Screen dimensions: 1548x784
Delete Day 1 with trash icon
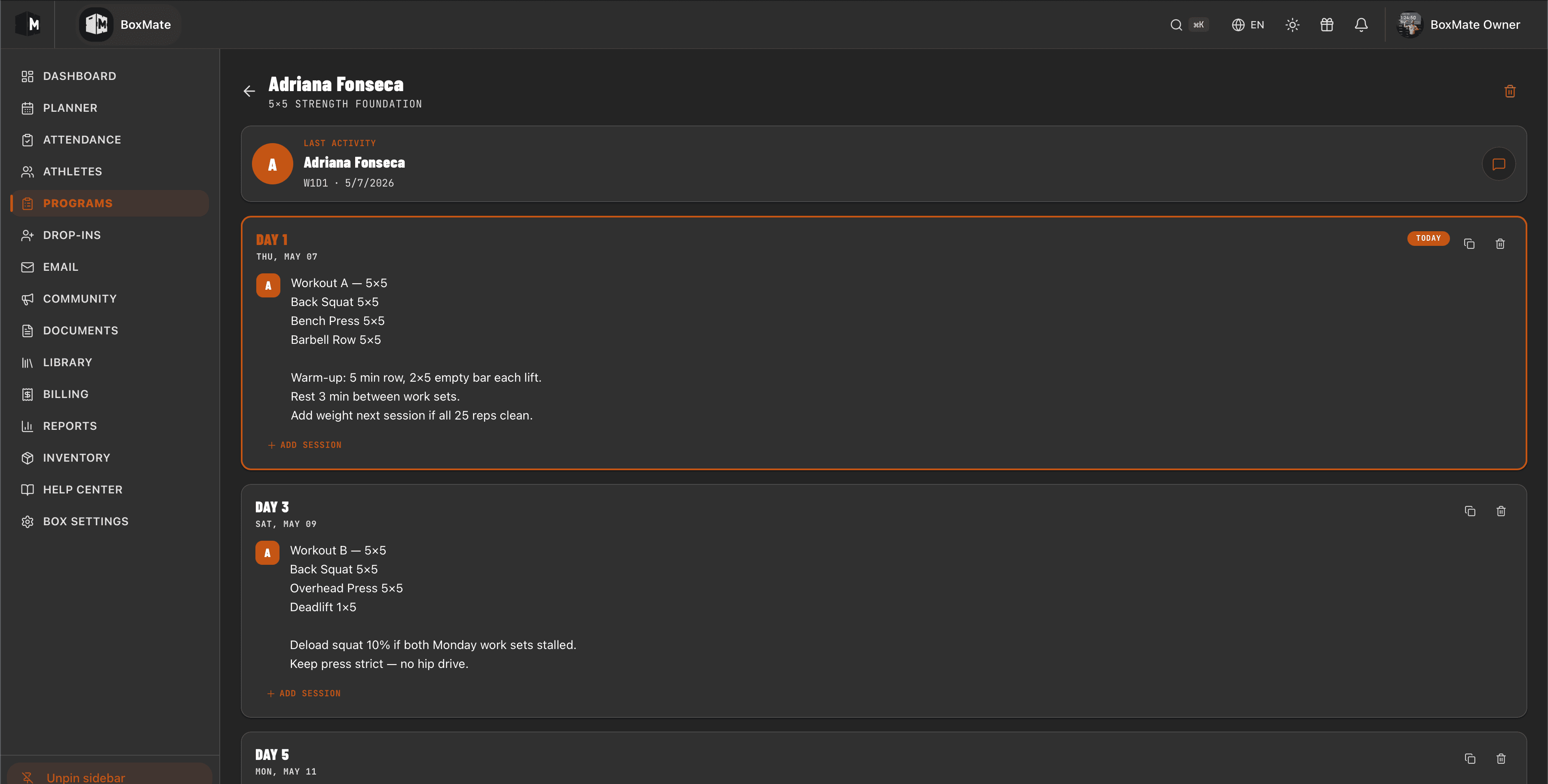coord(1500,244)
